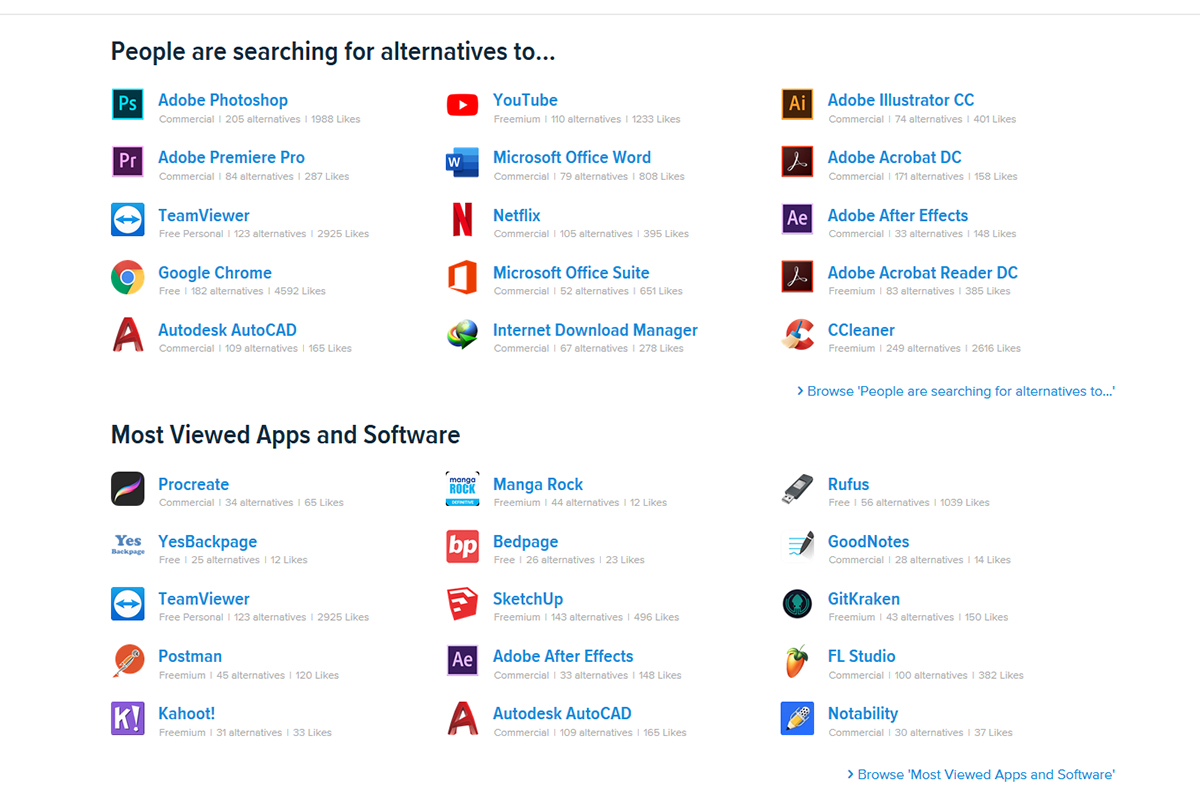Click the Adobe Acrobat DC icon
Viewport: 1200px width, 810px height.
(x=797, y=161)
